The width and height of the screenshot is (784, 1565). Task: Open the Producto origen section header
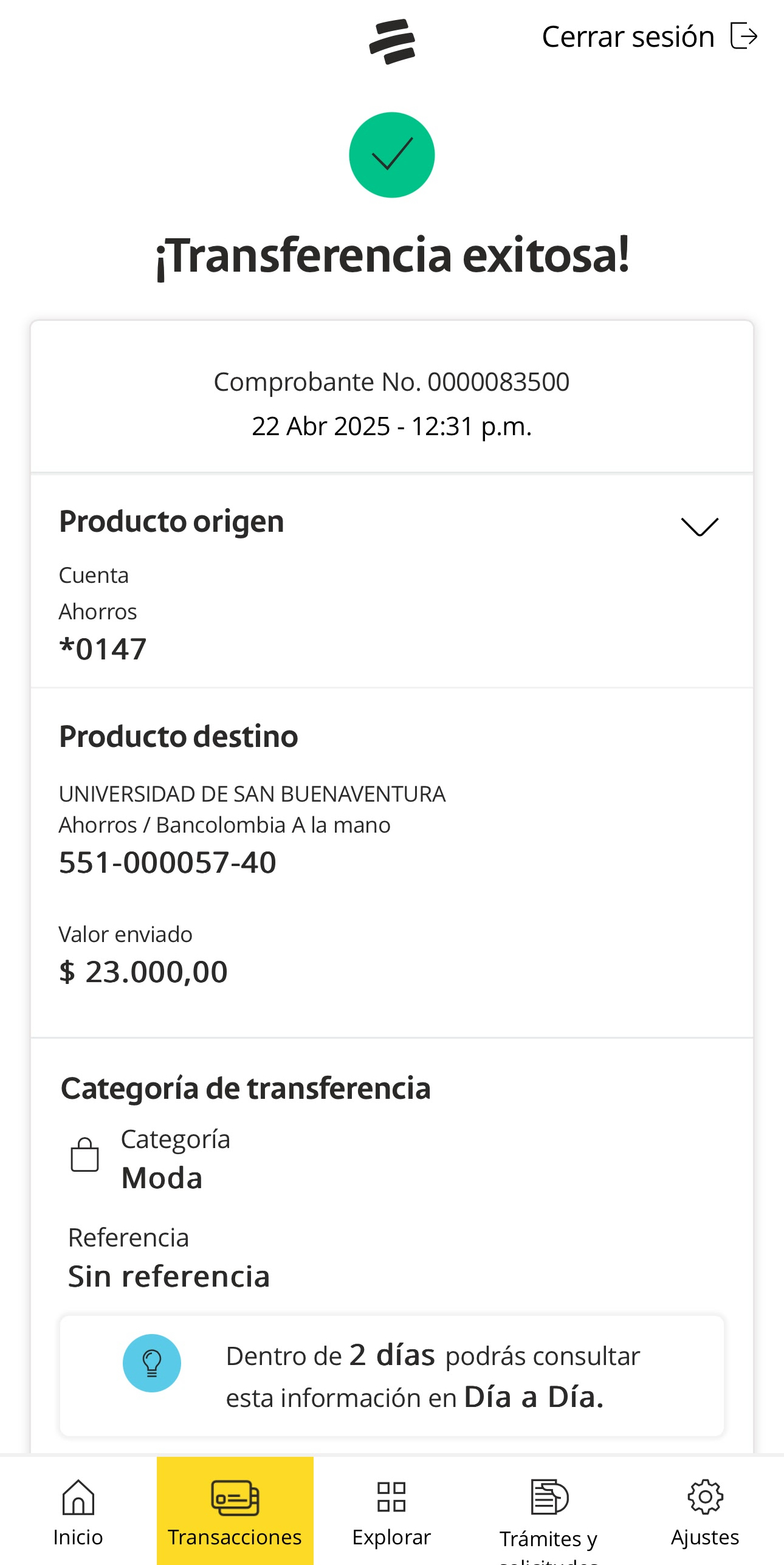171,521
